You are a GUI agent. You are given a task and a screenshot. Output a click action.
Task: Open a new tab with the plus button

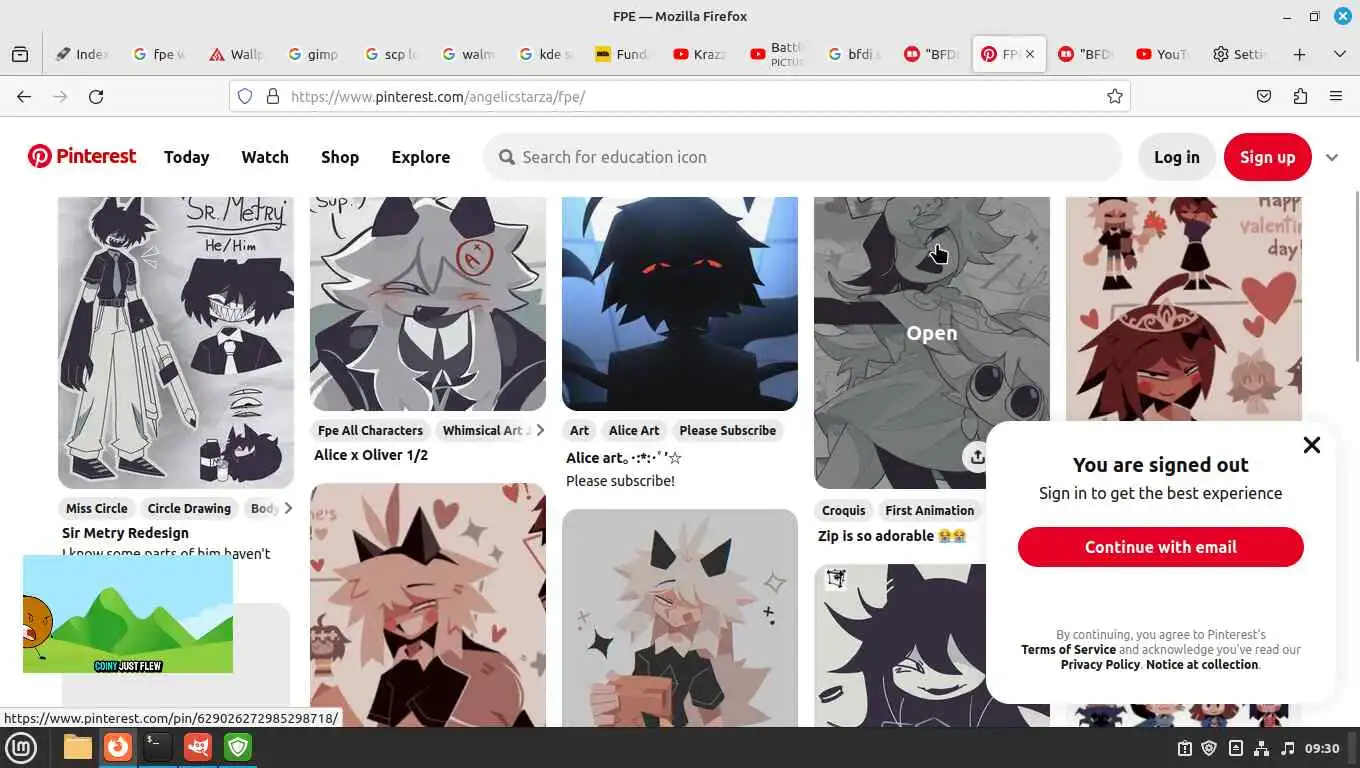[x=1299, y=54]
